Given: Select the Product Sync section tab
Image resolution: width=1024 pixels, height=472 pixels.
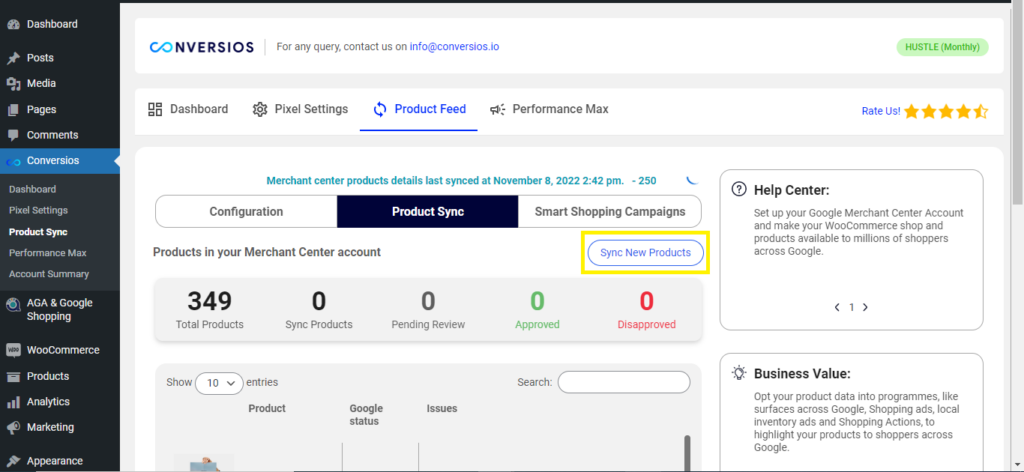Looking at the screenshot, I should tap(428, 212).
